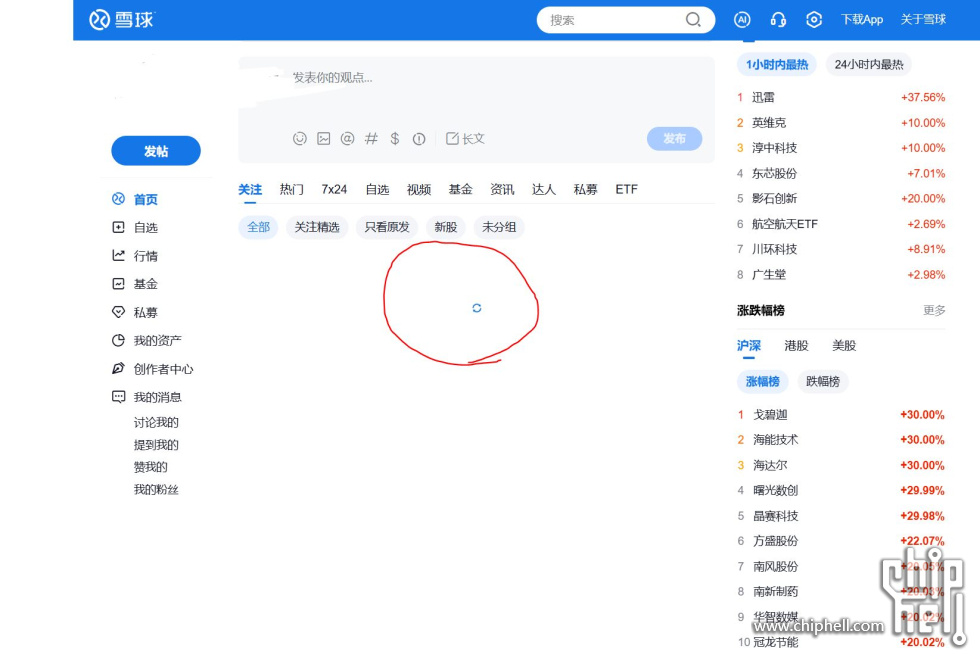Open the AI assistant icon
Screen dimensions: 980x661
pyautogui.click(x=742, y=20)
